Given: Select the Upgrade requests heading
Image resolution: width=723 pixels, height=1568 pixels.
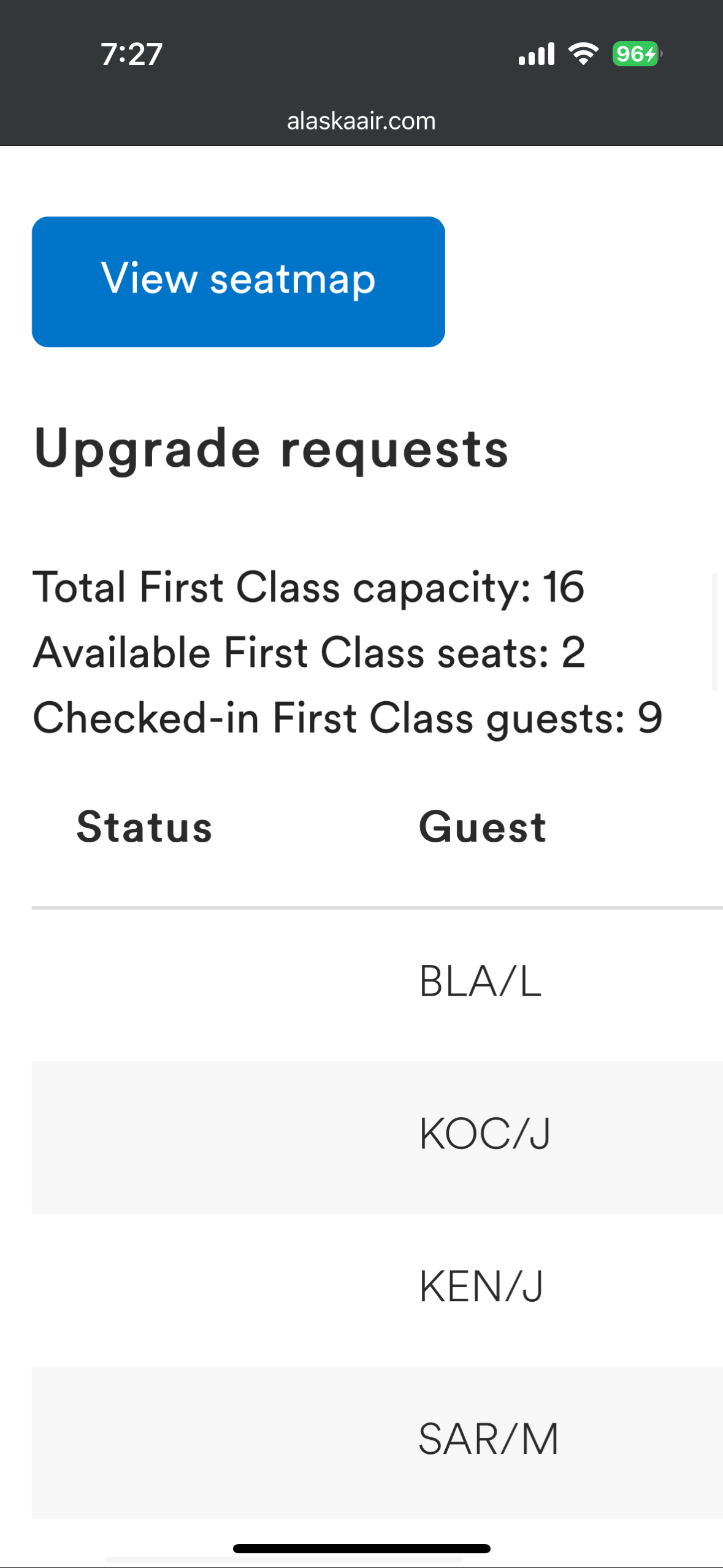Looking at the screenshot, I should [x=271, y=448].
